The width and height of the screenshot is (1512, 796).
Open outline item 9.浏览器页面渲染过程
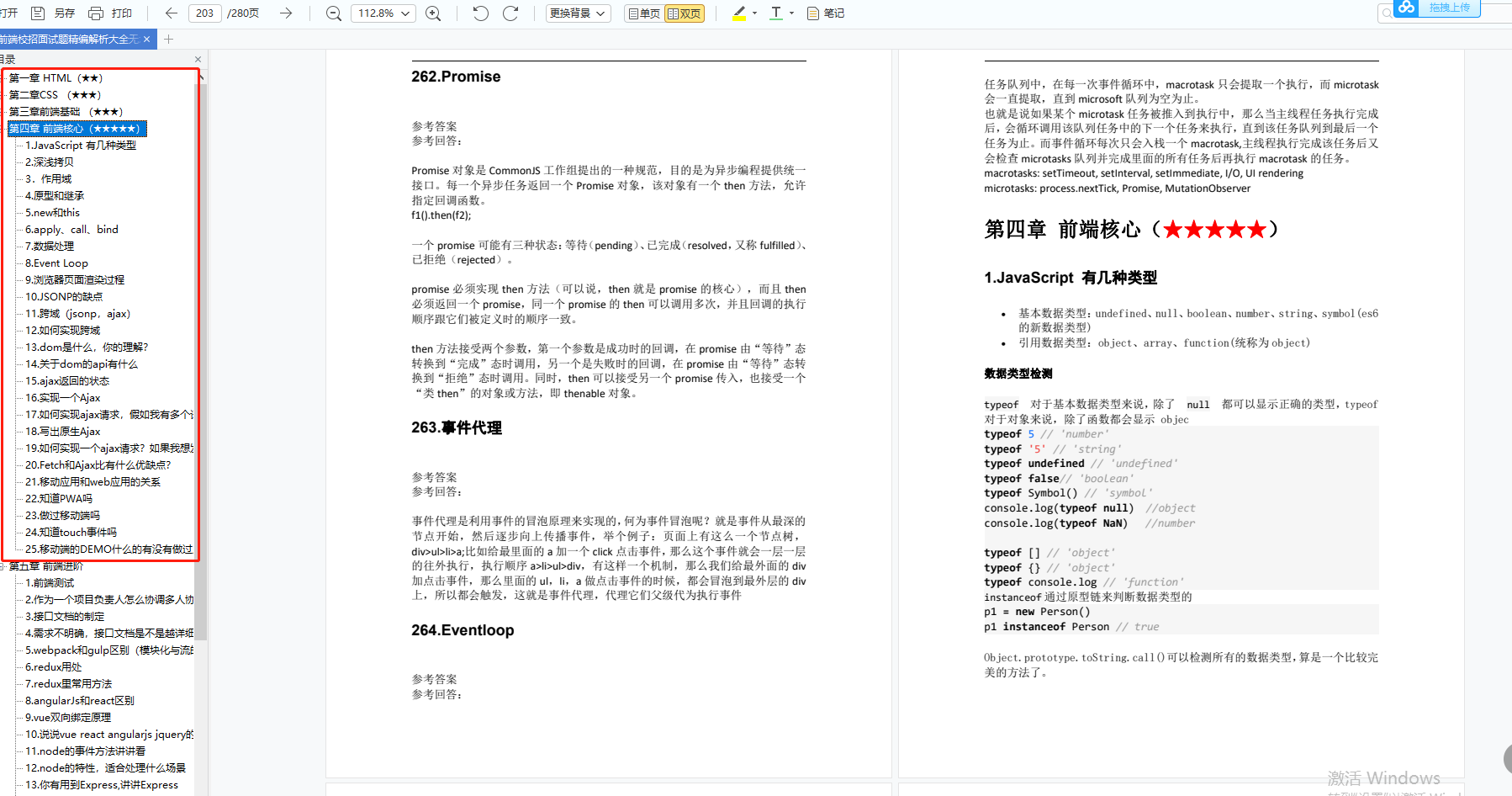[75, 280]
